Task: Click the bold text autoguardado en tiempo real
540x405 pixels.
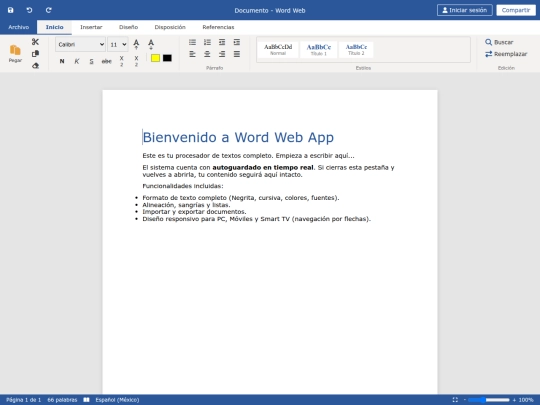Action: coord(263,167)
